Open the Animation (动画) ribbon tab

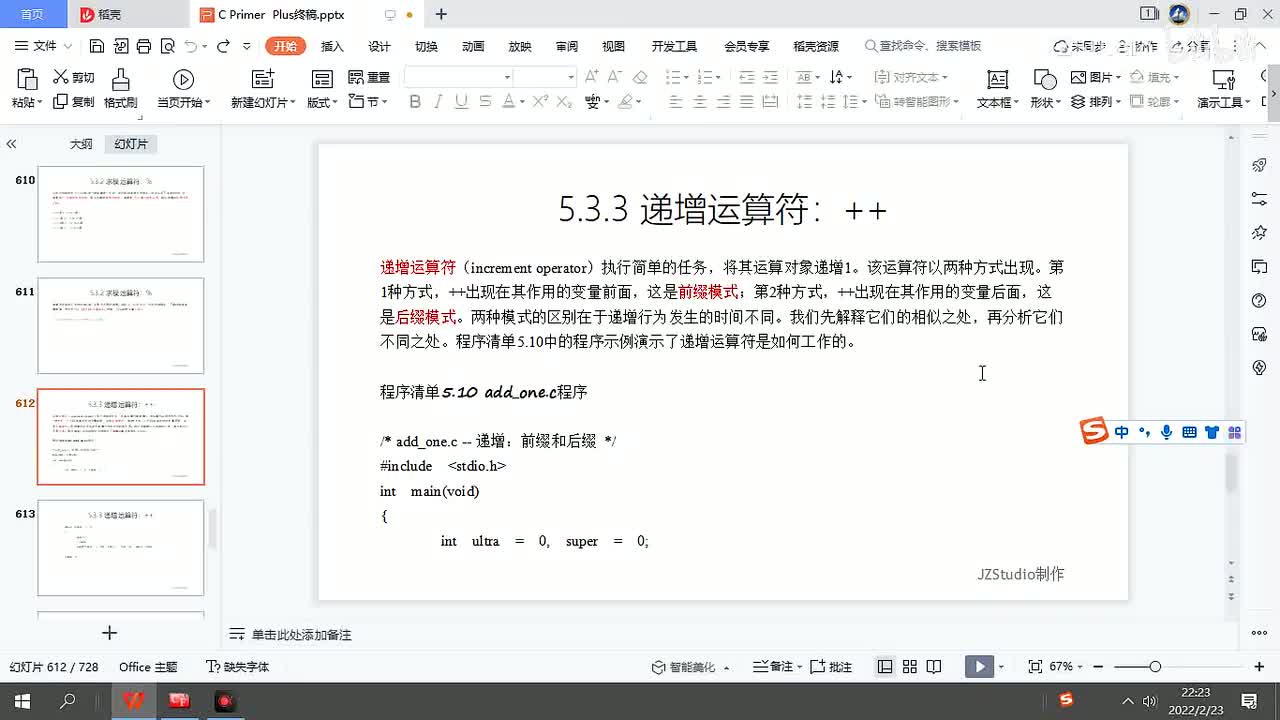click(473, 46)
